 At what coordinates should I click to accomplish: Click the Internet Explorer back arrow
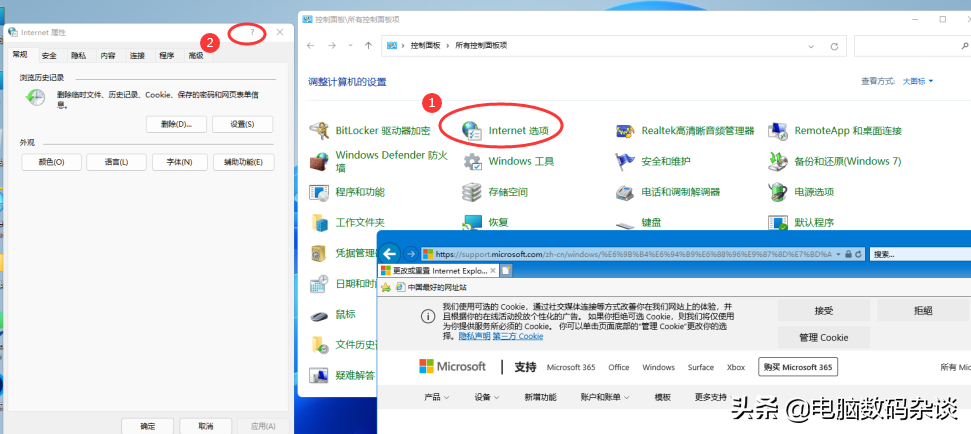click(390, 253)
